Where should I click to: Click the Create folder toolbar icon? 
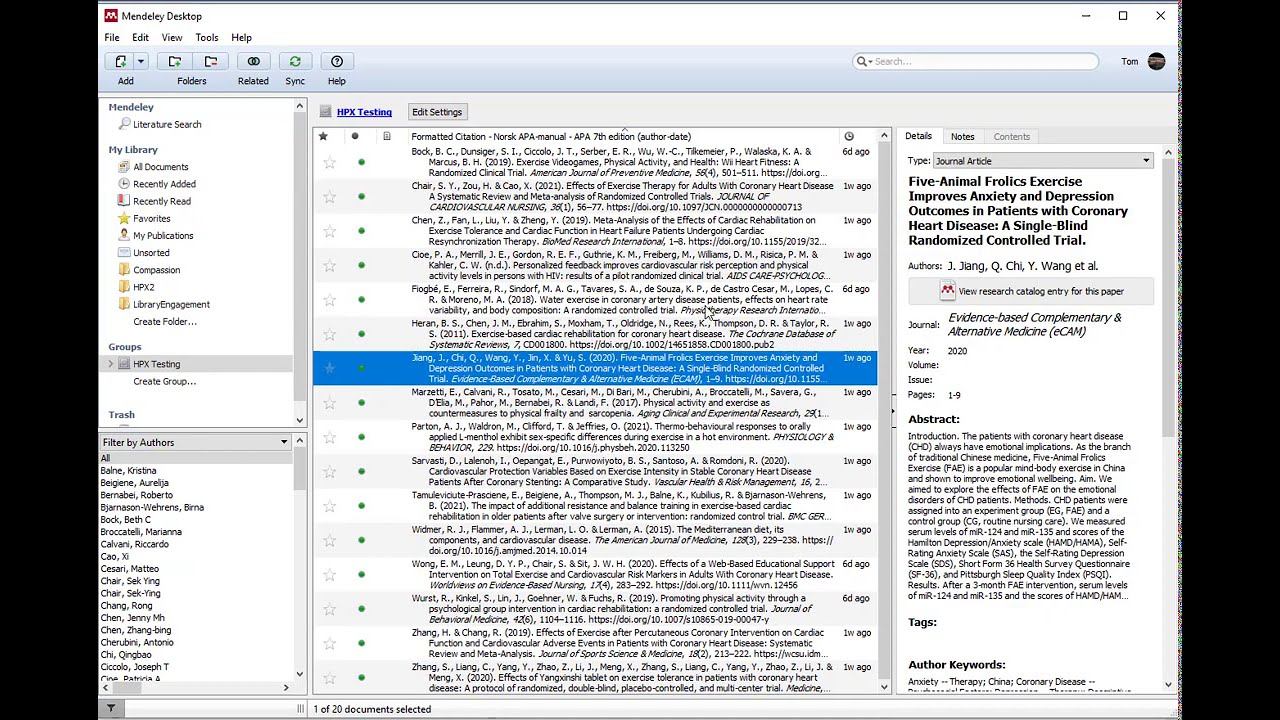[175, 61]
